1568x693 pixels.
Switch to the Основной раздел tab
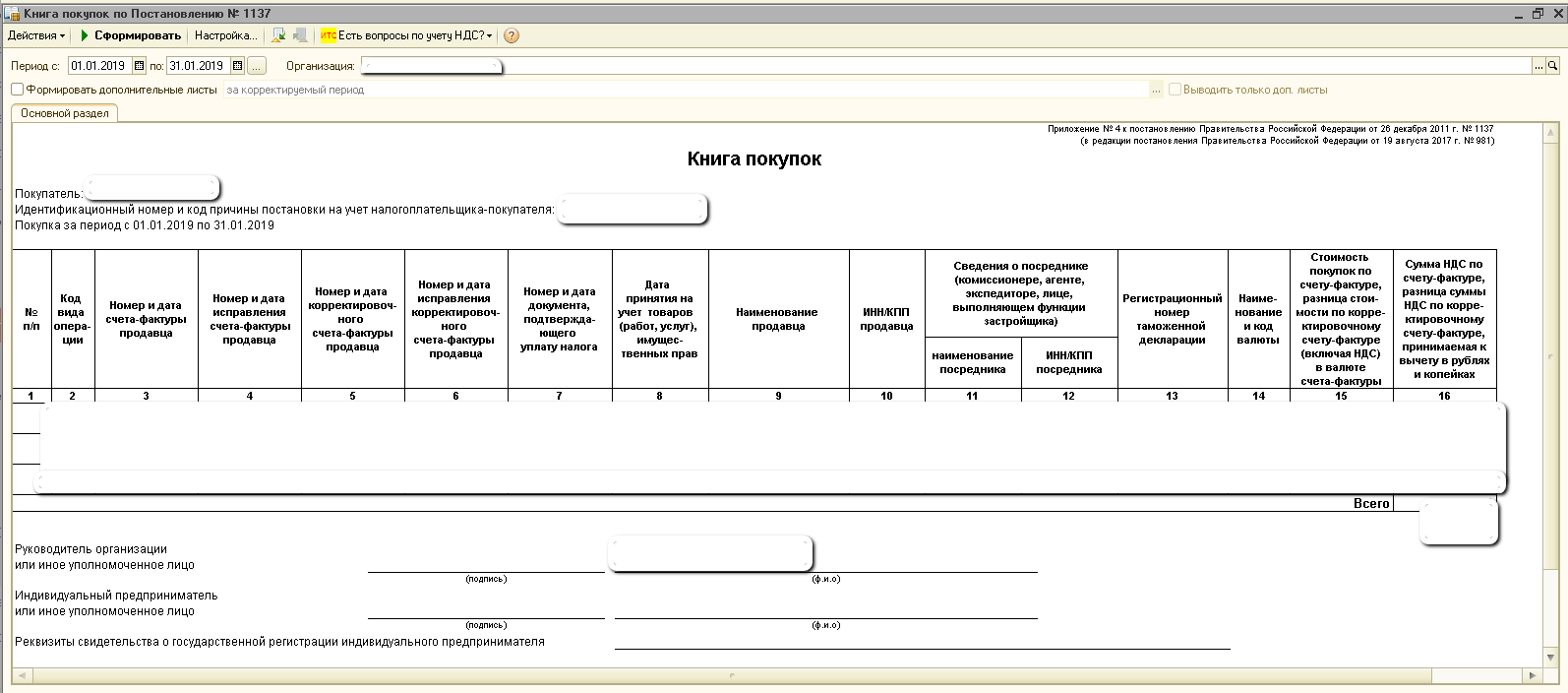(65, 113)
